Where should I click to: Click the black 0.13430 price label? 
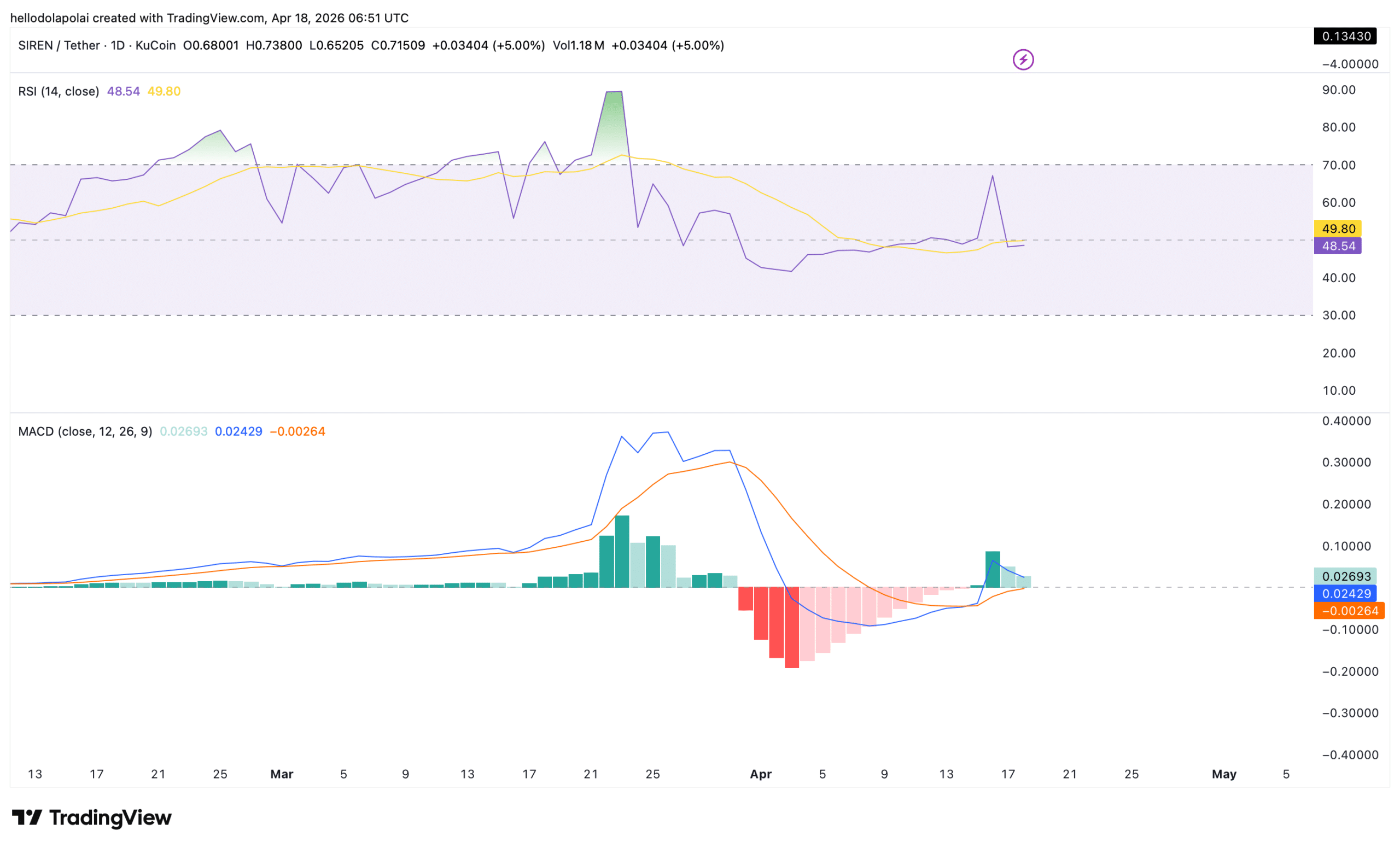click(x=1345, y=36)
